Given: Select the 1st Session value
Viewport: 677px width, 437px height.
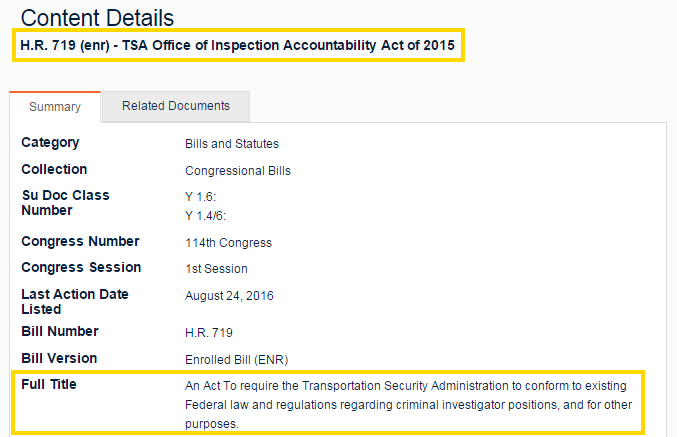Looking at the screenshot, I should pyautogui.click(x=216, y=268).
